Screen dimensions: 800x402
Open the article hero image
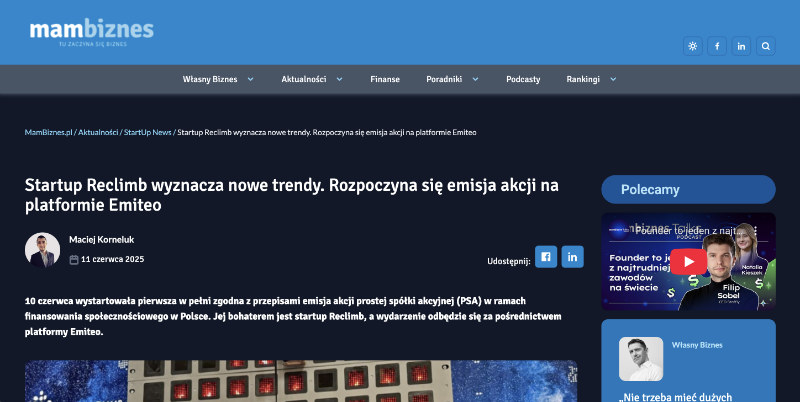tap(301, 381)
